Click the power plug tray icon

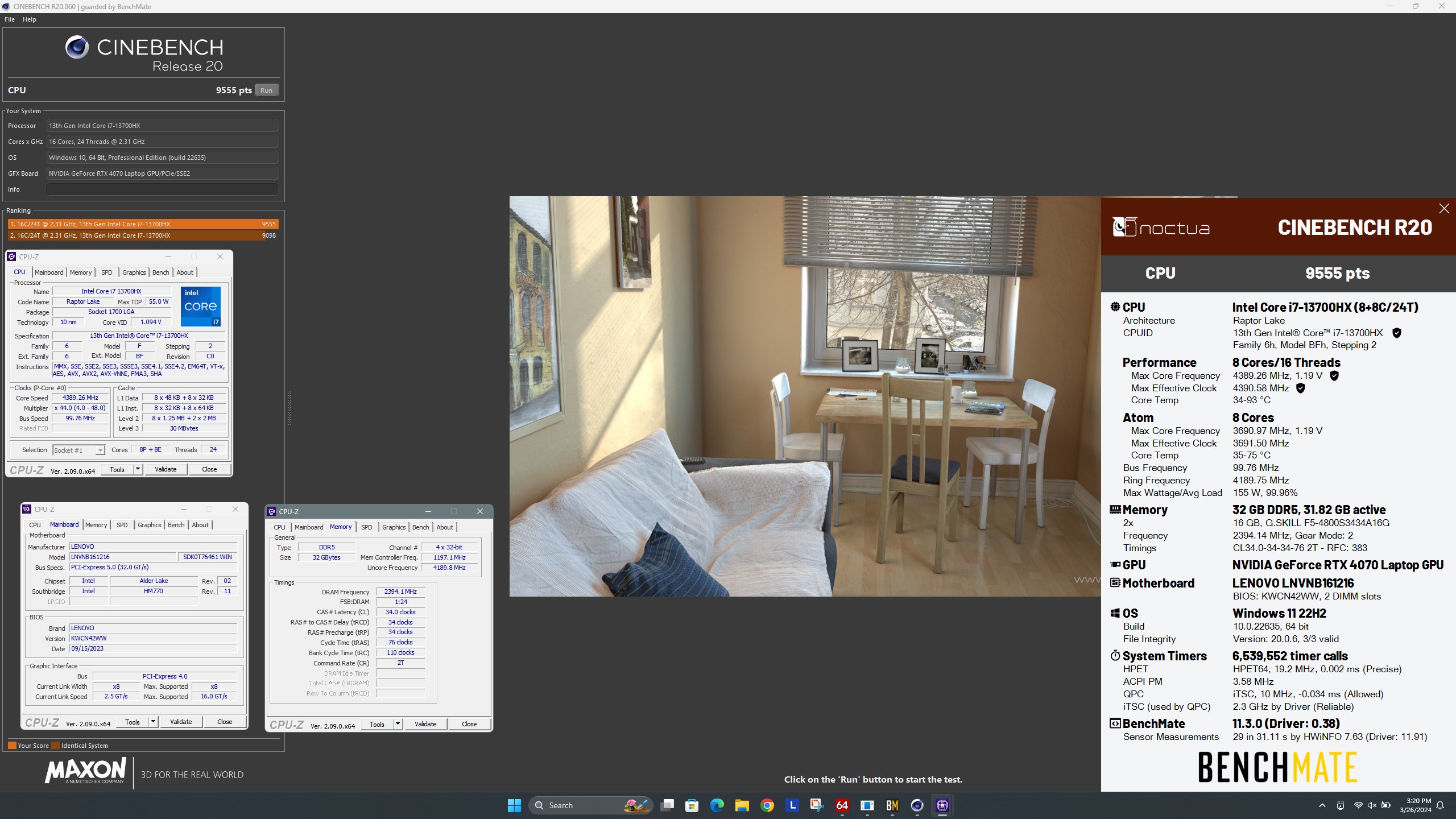[x=1341, y=805]
